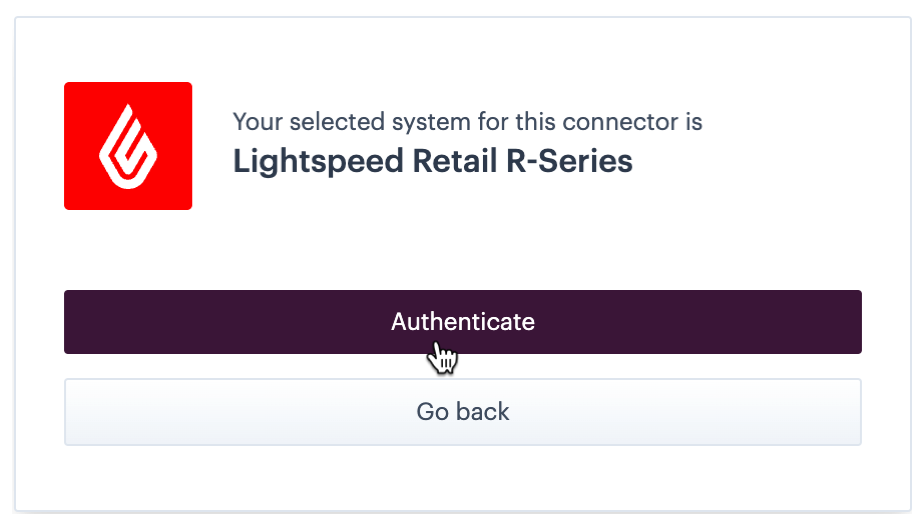Return to previous step via Go back
Image resolution: width=922 pixels, height=532 pixels.
(x=462, y=412)
